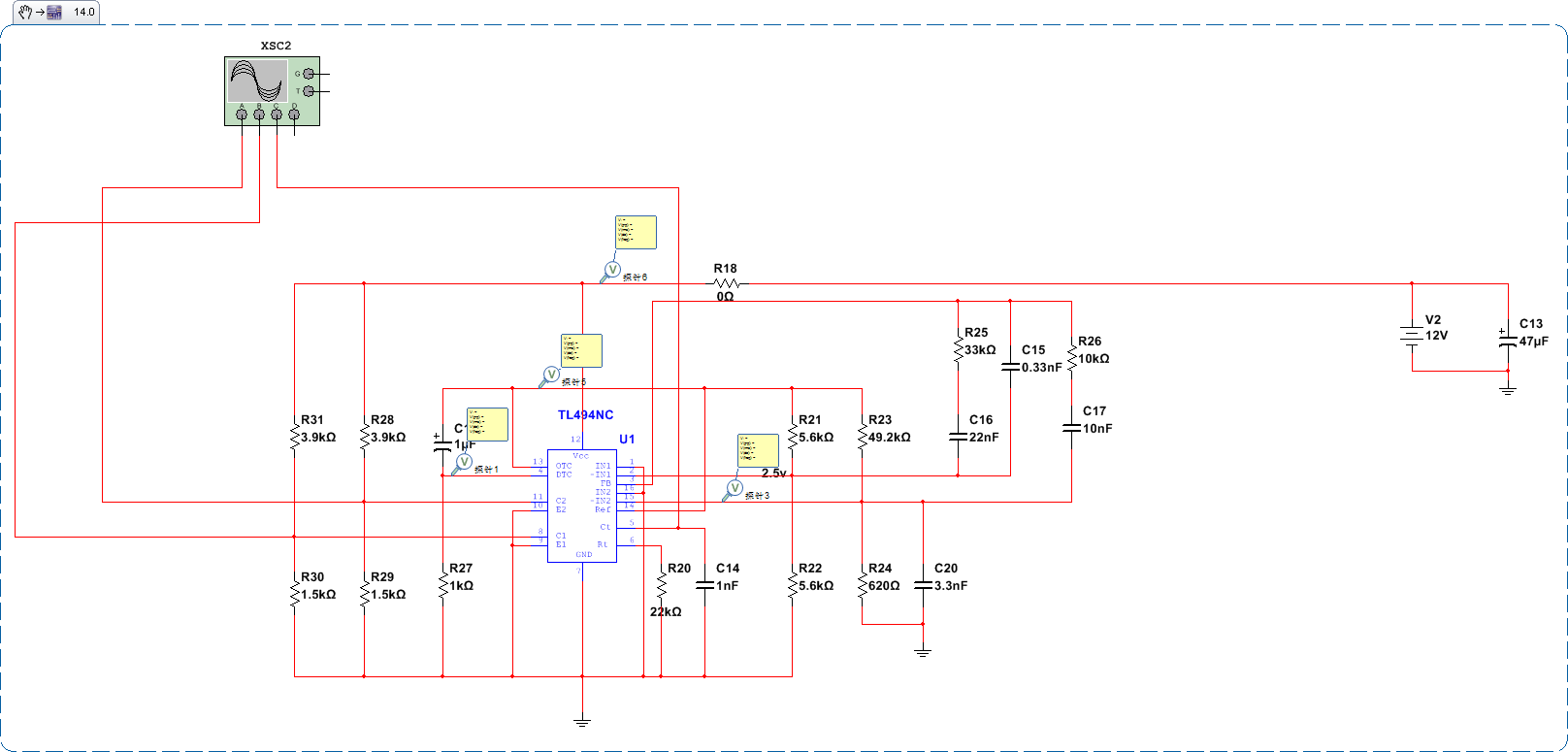Select the 3.3nF value of C20
Image resolution: width=1568 pixels, height=752 pixels.
pos(951,586)
